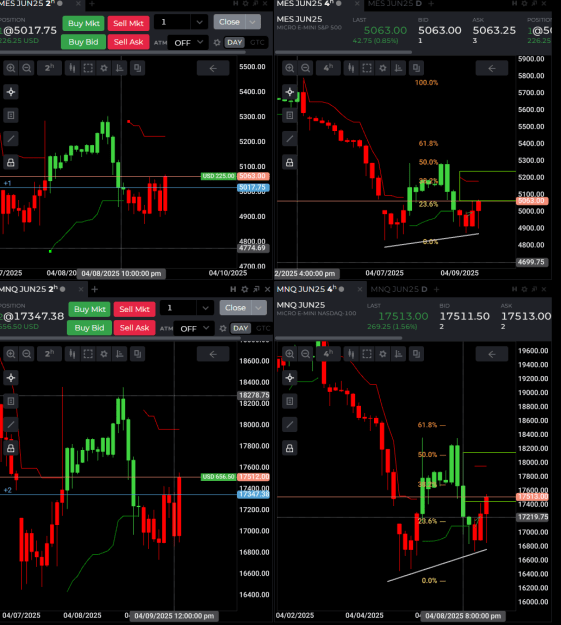Viewport: 561px width, 625px height.
Task: Activate crosshair tool on MNQ 4h chart
Action: (290, 378)
